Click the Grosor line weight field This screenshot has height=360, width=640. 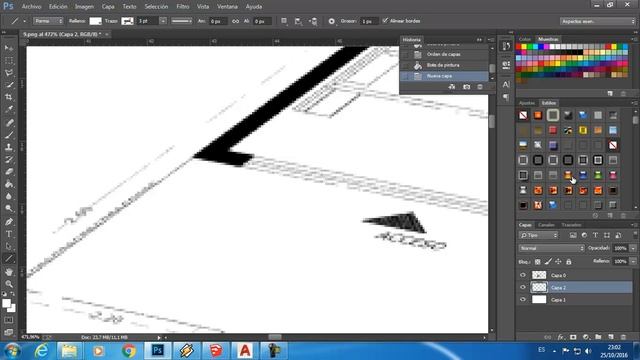point(369,21)
